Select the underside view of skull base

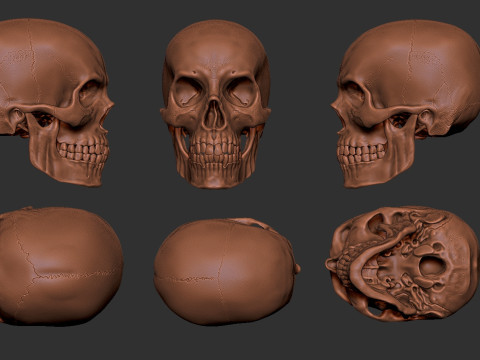tap(402, 263)
